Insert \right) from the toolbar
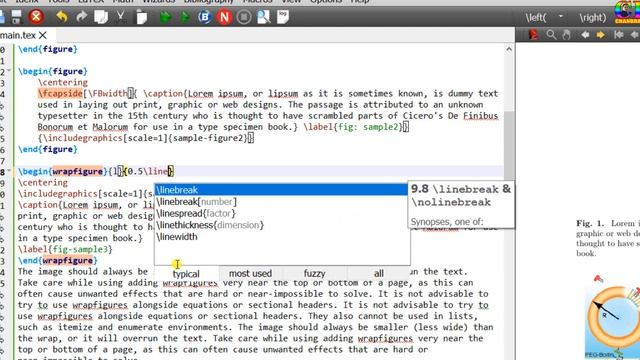The image size is (640, 360). (593, 17)
